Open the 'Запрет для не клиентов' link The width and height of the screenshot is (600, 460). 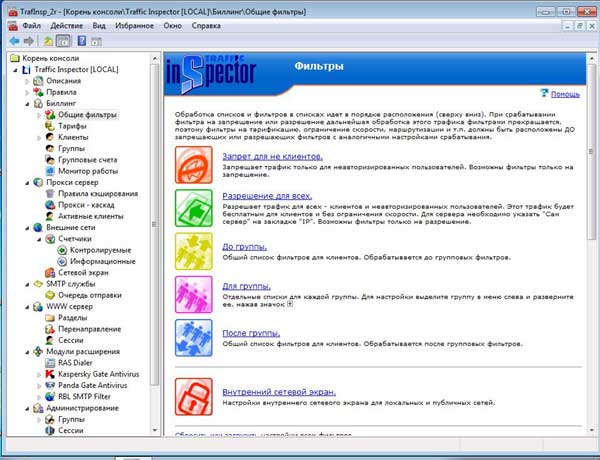pyautogui.click(x=272, y=156)
